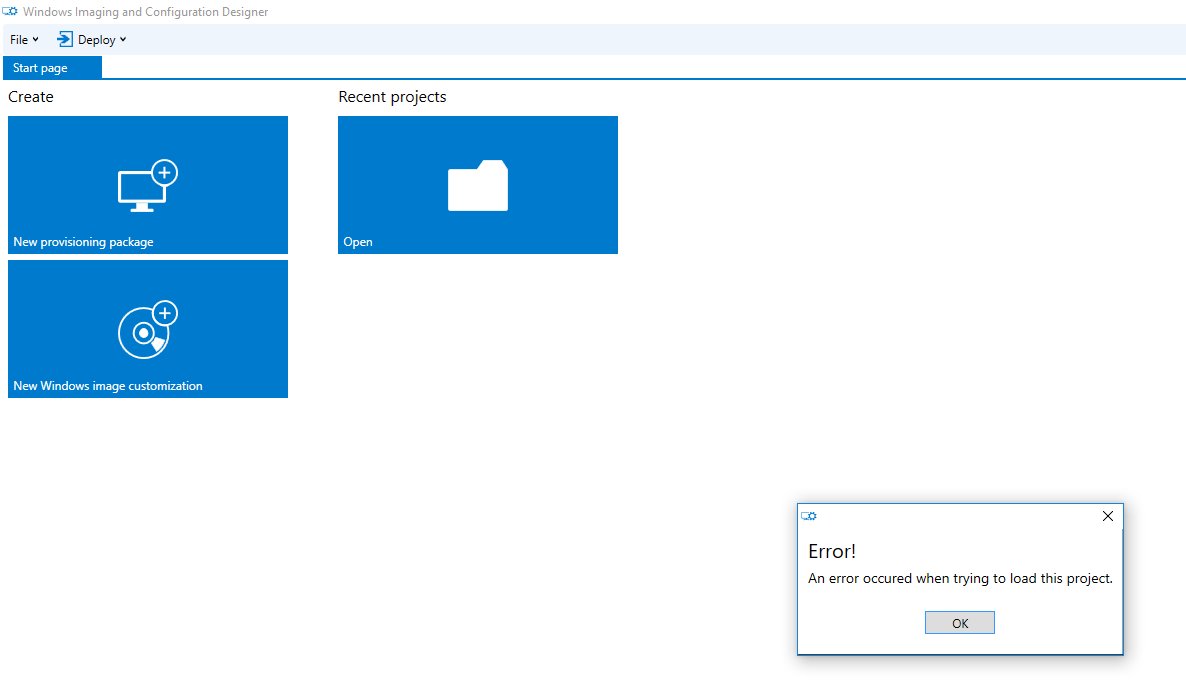Click the folder icon in Recent projects
This screenshot has height=688, width=1186.
pyautogui.click(x=478, y=186)
